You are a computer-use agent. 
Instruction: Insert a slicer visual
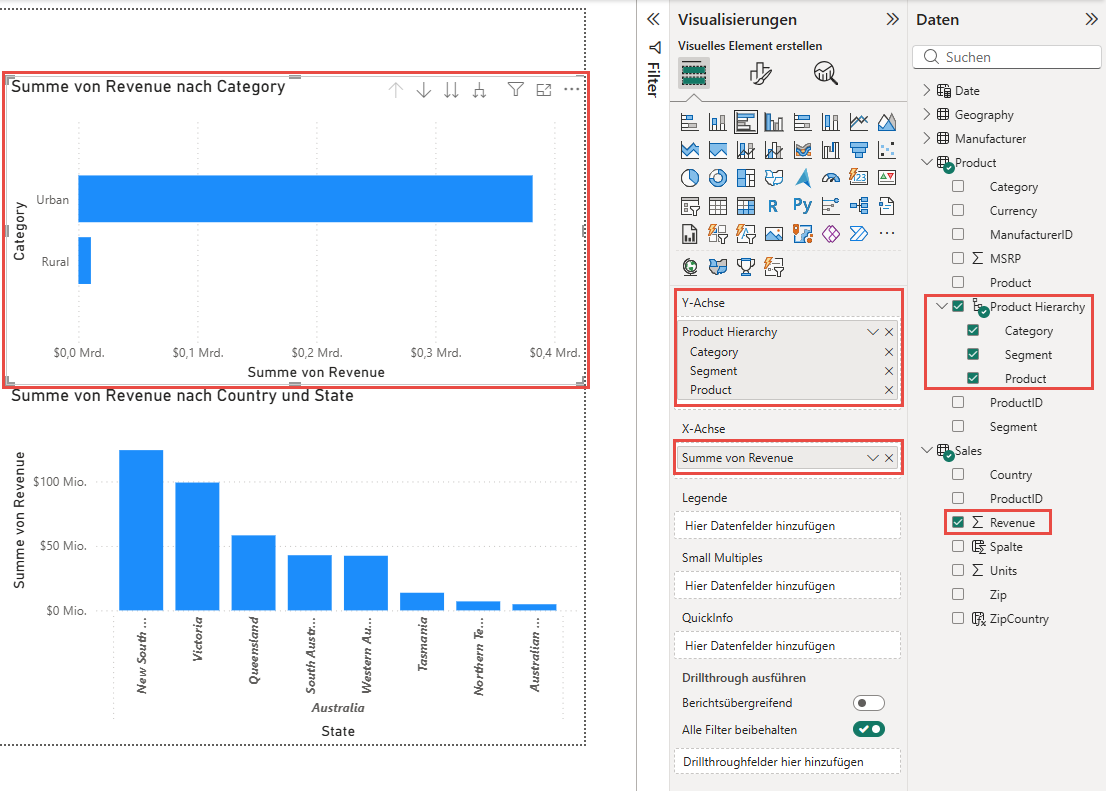pyautogui.click(x=689, y=206)
